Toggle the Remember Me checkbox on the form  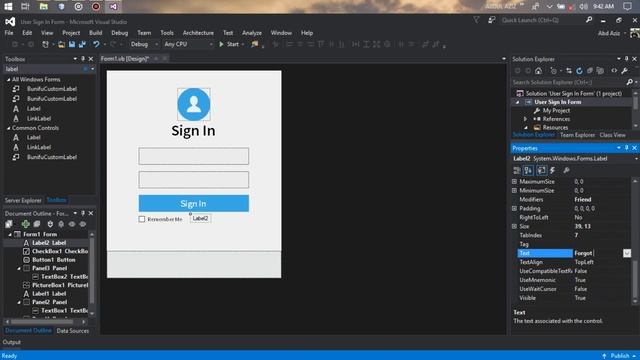[142, 219]
